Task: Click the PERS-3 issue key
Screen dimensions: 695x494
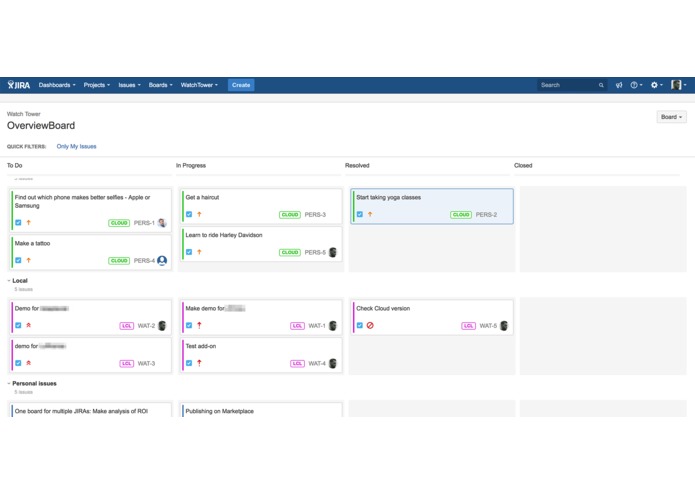Action: pyautogui.click(x=315, y=214)
